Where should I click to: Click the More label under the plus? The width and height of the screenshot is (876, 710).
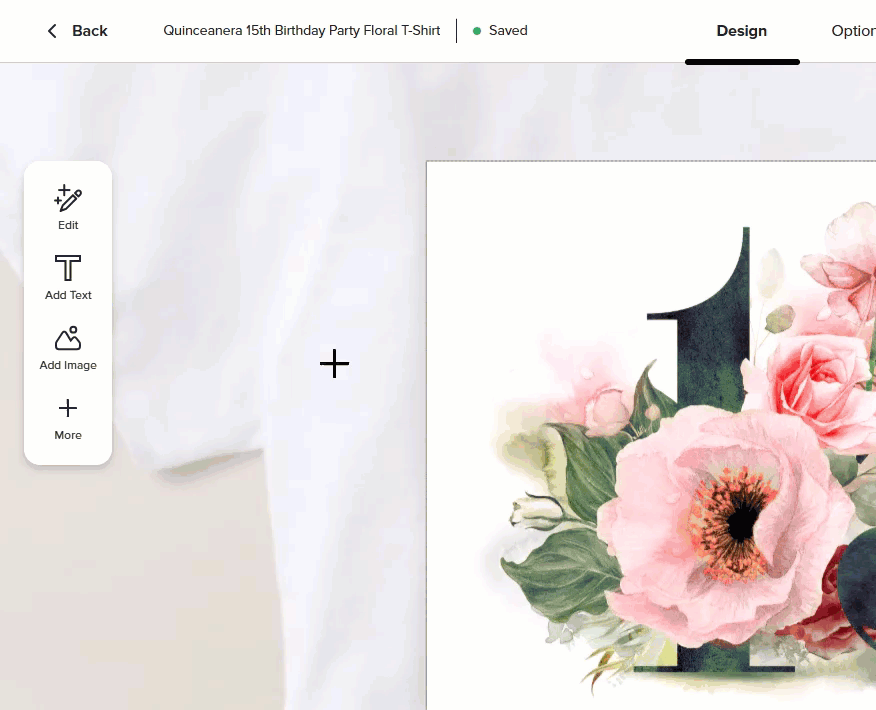click(68, 435)
